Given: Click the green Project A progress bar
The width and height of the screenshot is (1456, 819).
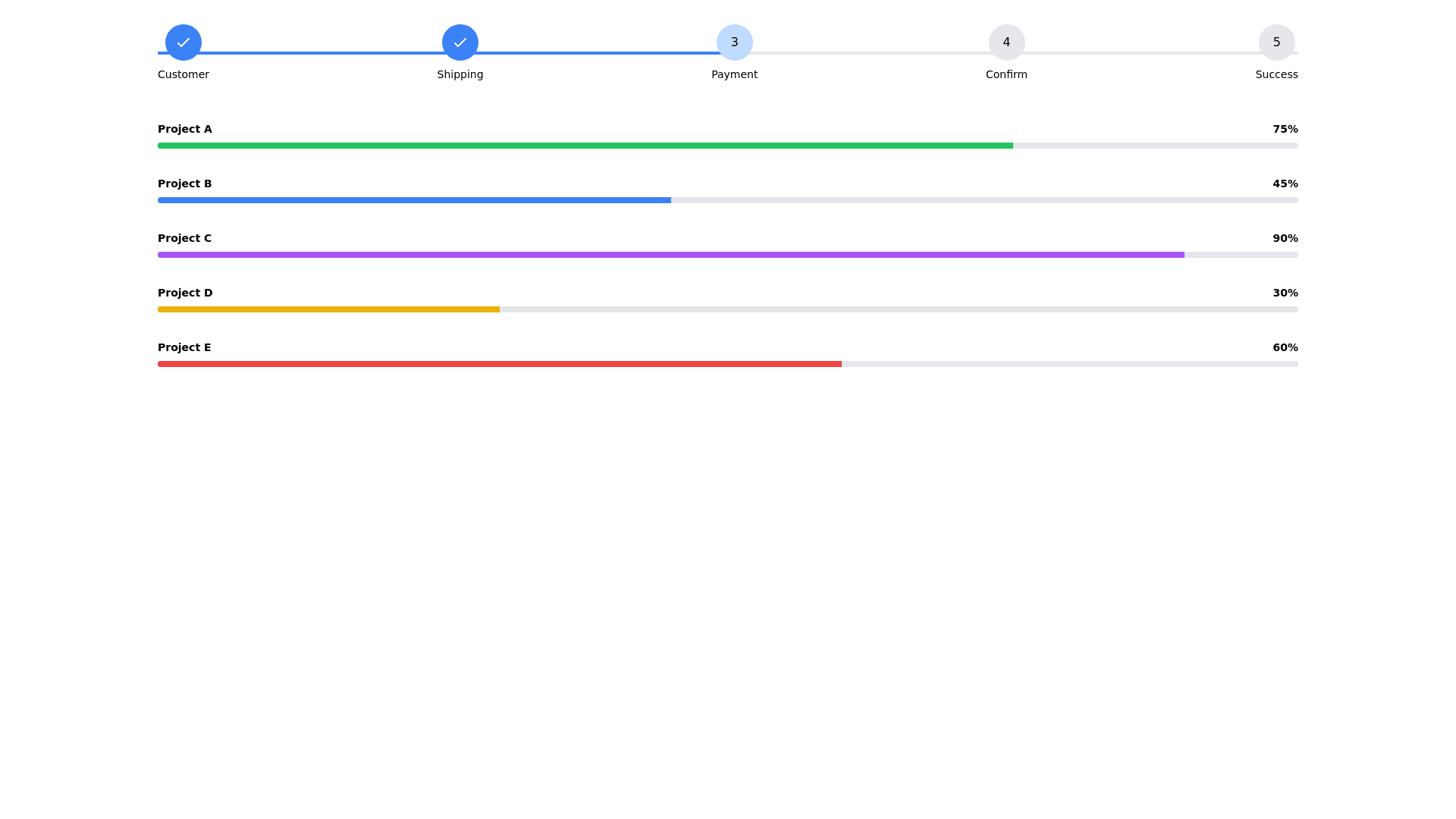Looking at the screenshot, I should pyautogui.click(x=584, y=146).
